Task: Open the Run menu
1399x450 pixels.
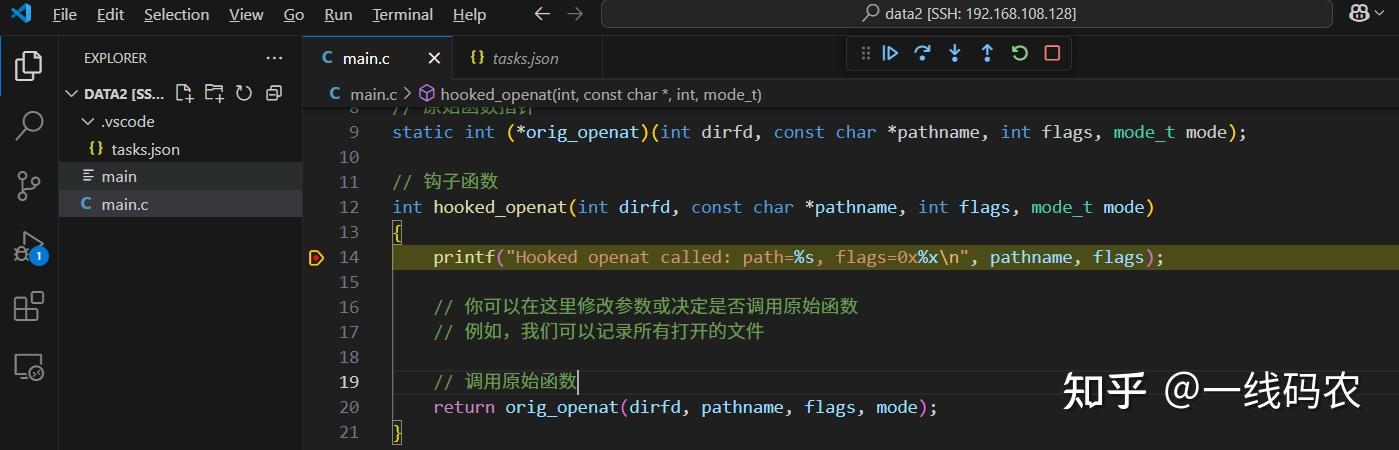Action: pos(339,15)
